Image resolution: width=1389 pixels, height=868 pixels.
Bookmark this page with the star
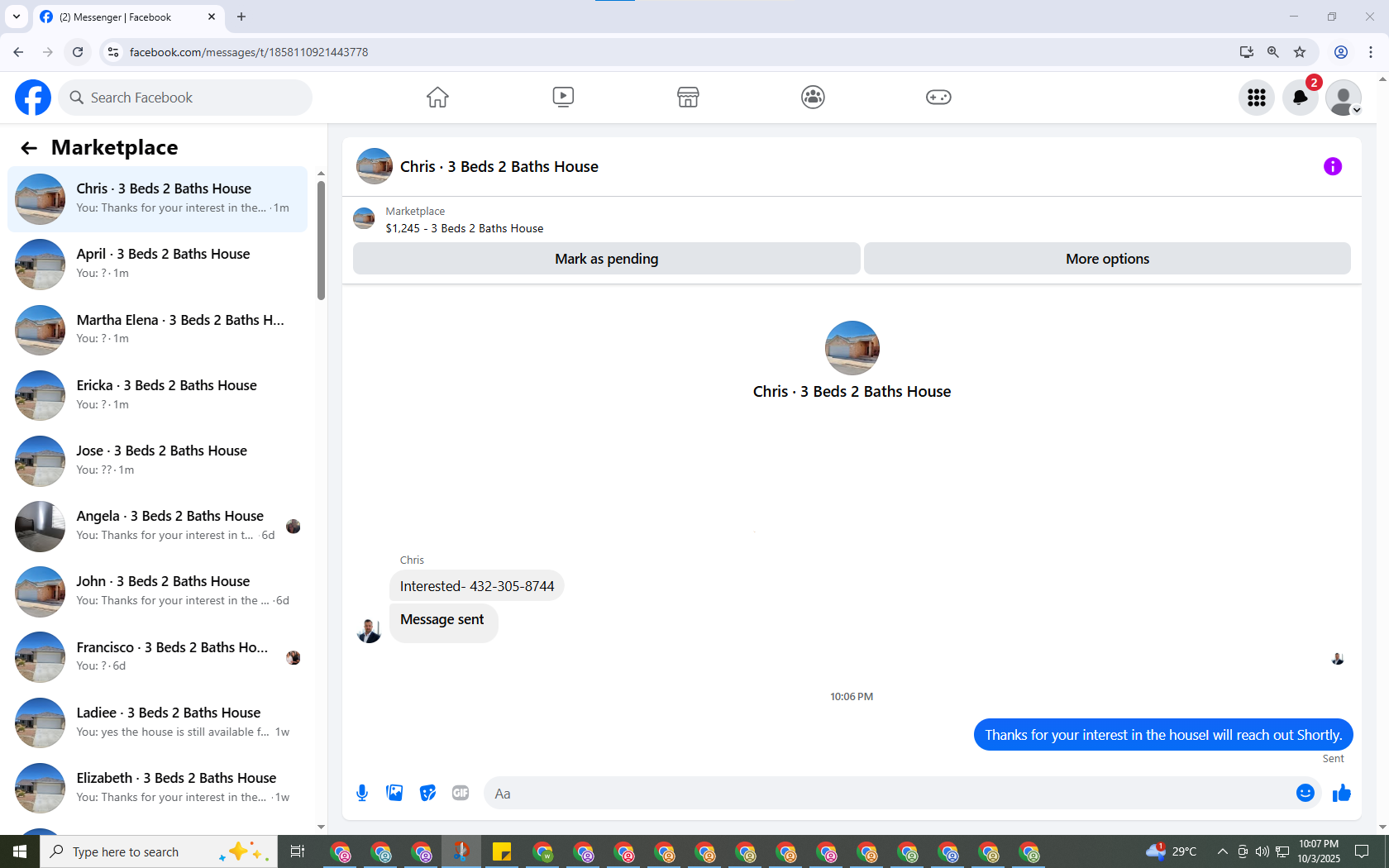click(1300, 52)
